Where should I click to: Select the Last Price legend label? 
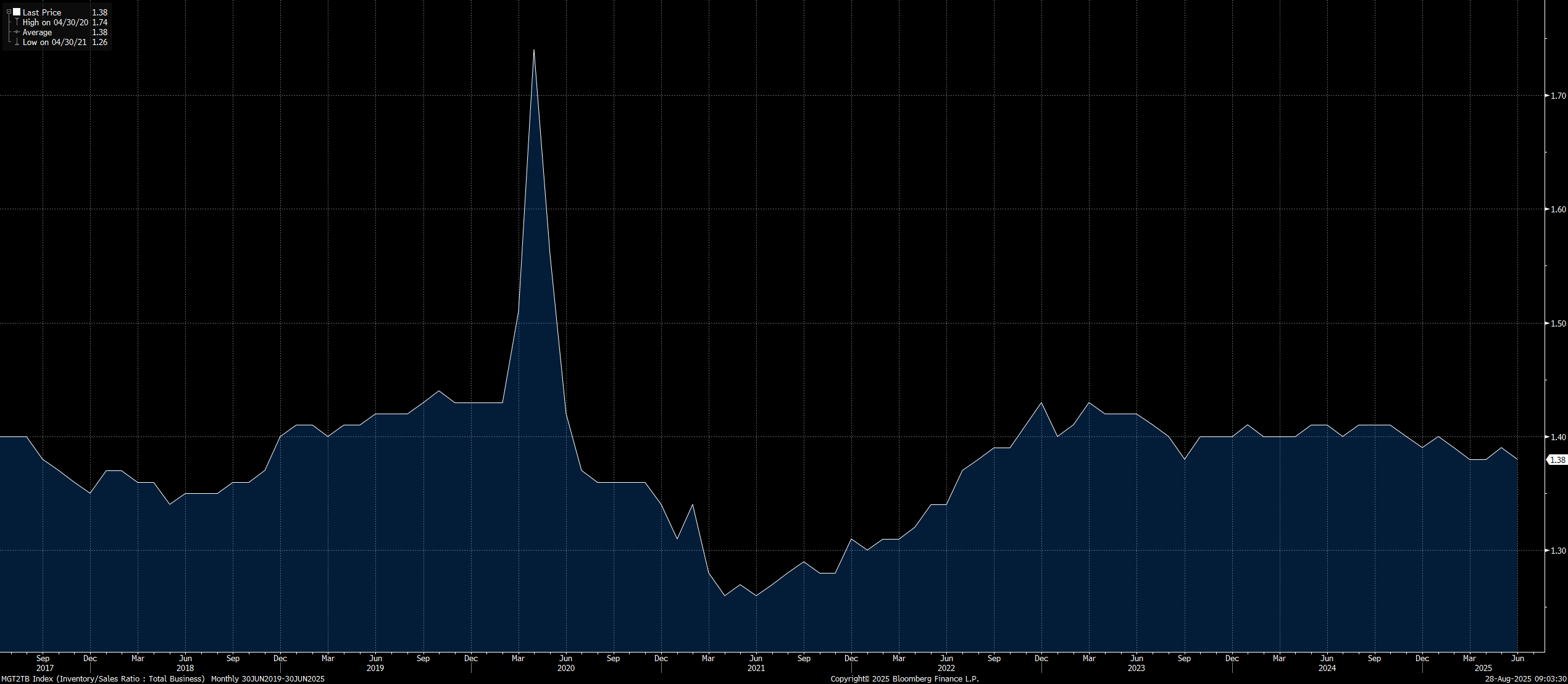42,12
